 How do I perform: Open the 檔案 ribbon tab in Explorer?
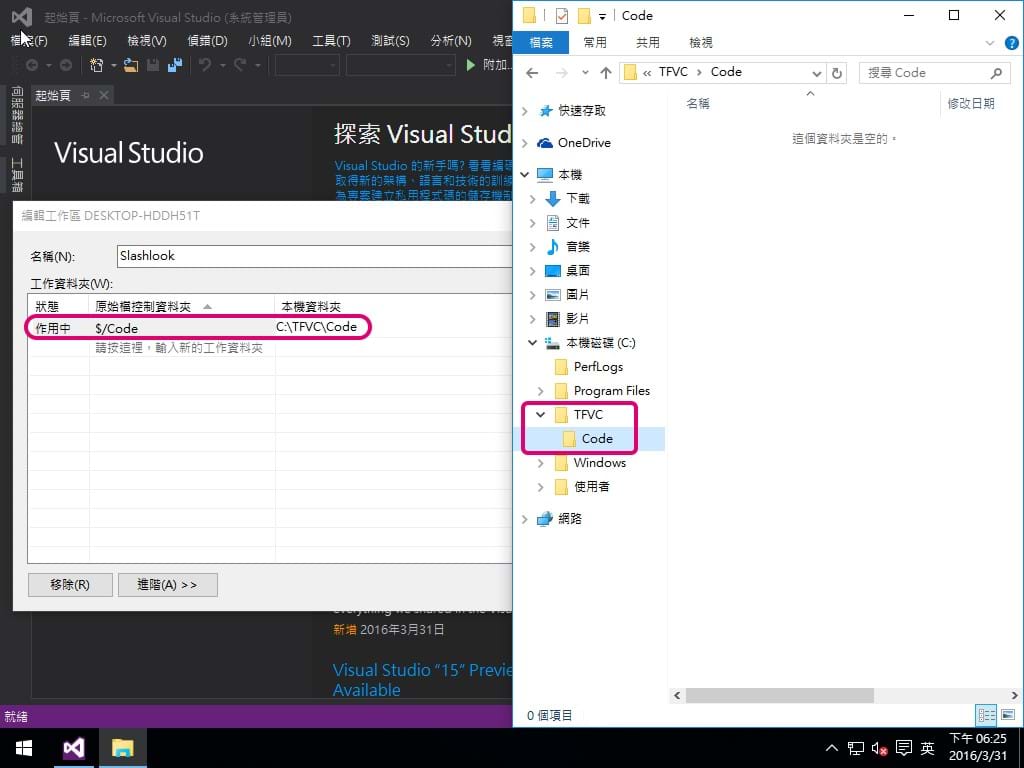541,42
